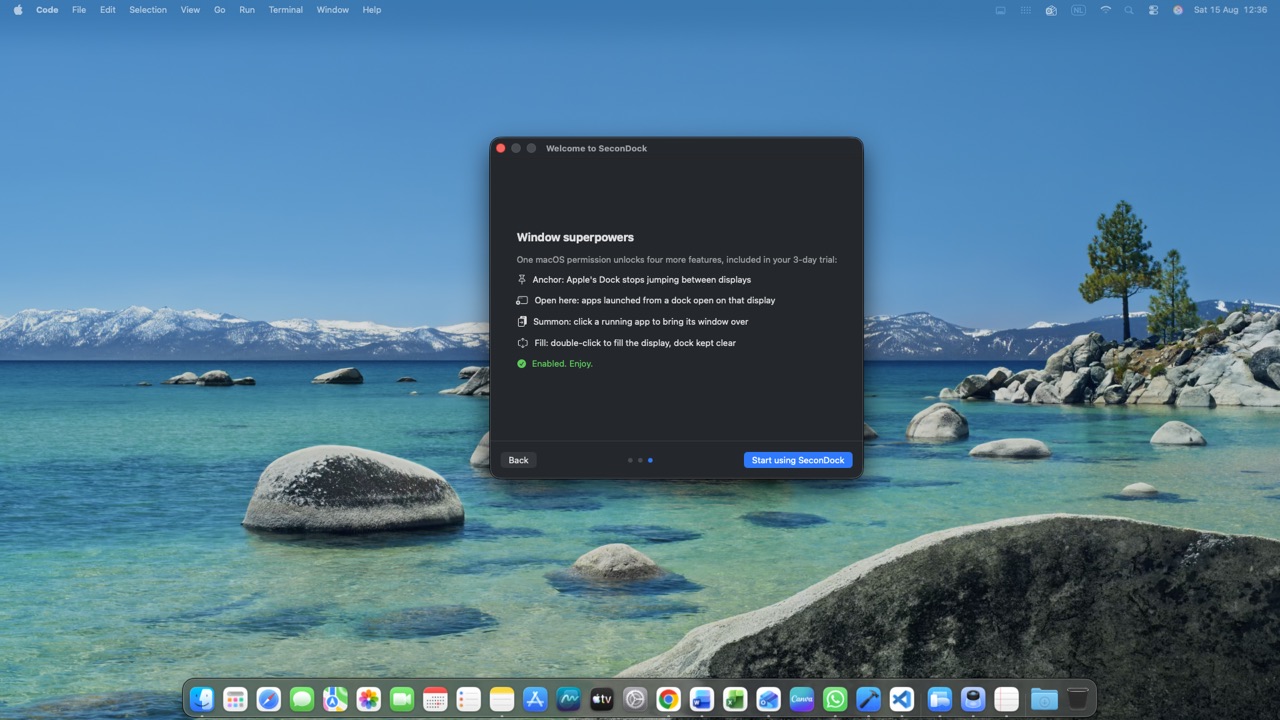Image resolution: width=1280 pixels, height=720 pixels.
Task: Click the 'Enabled. Enjoy.' status text
Action: (x=562, y=364)
